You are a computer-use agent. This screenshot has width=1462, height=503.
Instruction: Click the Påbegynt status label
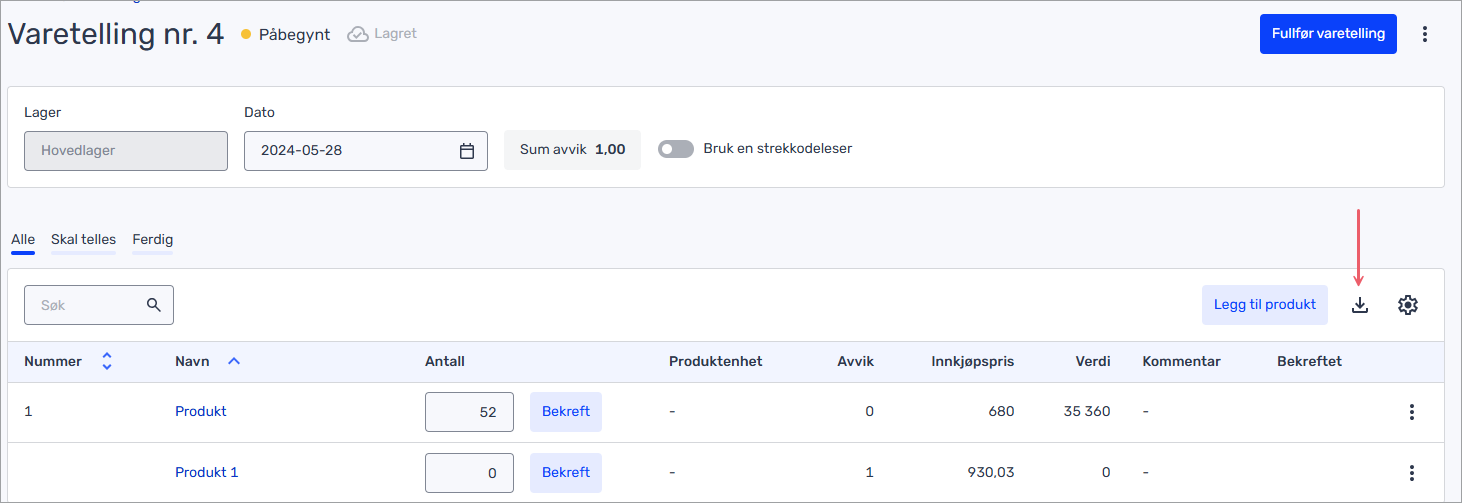tap(294, 34)
